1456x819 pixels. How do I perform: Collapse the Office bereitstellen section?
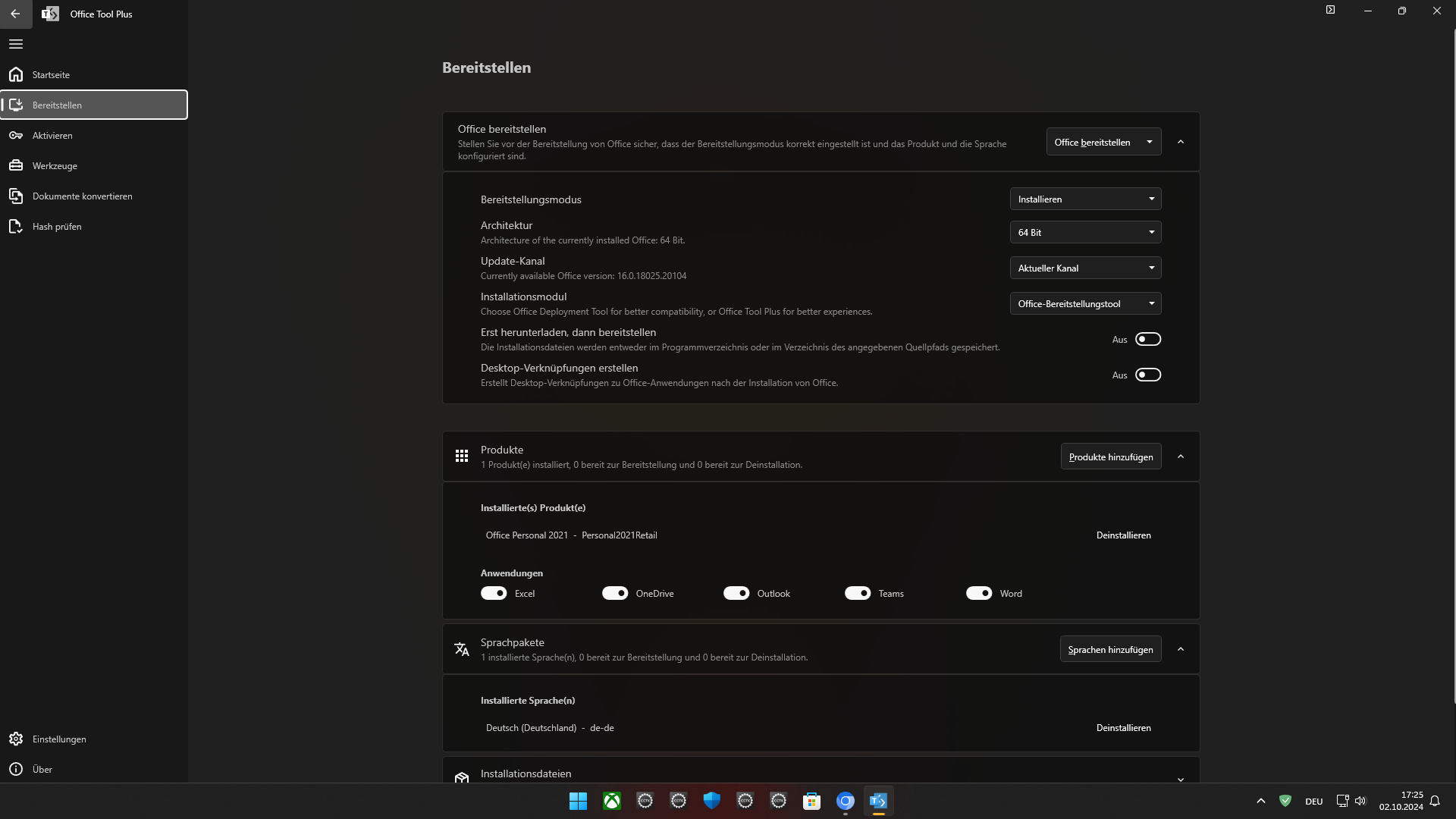point(1181,142)
